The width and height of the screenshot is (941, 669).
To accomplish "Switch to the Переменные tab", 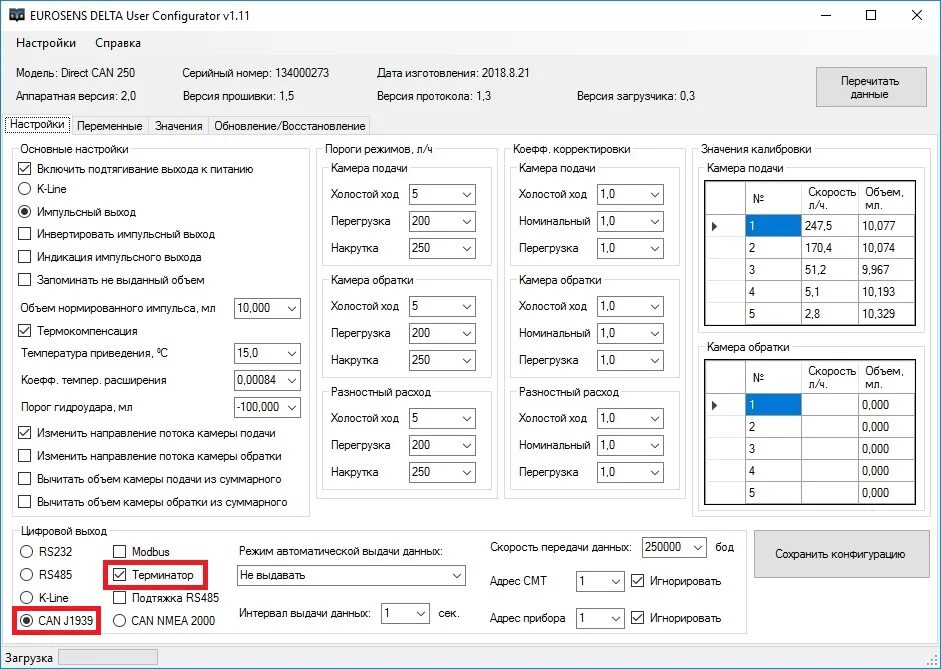I will [110, 126].
